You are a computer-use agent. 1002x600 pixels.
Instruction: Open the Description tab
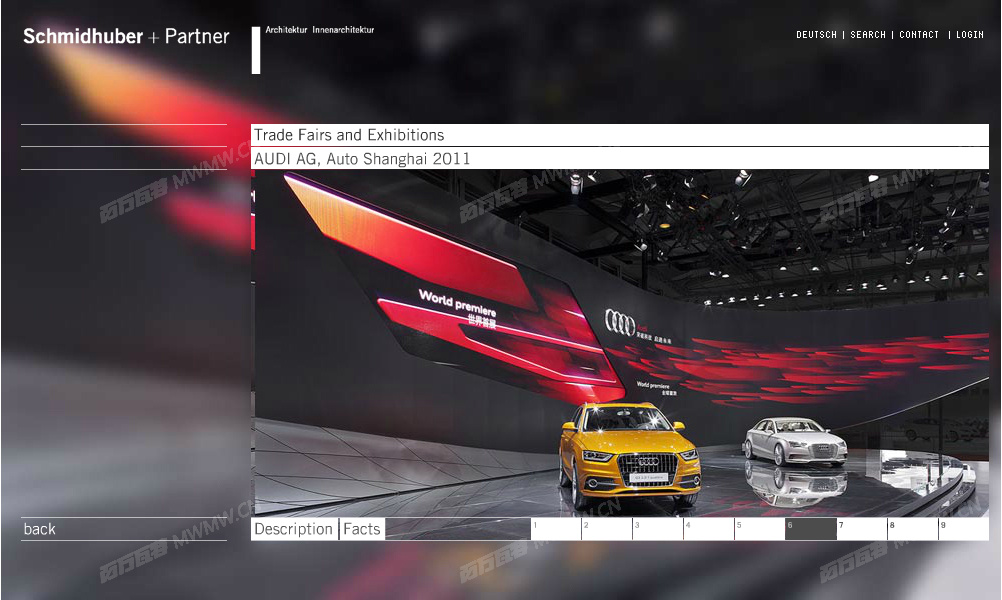pos(294,529)
